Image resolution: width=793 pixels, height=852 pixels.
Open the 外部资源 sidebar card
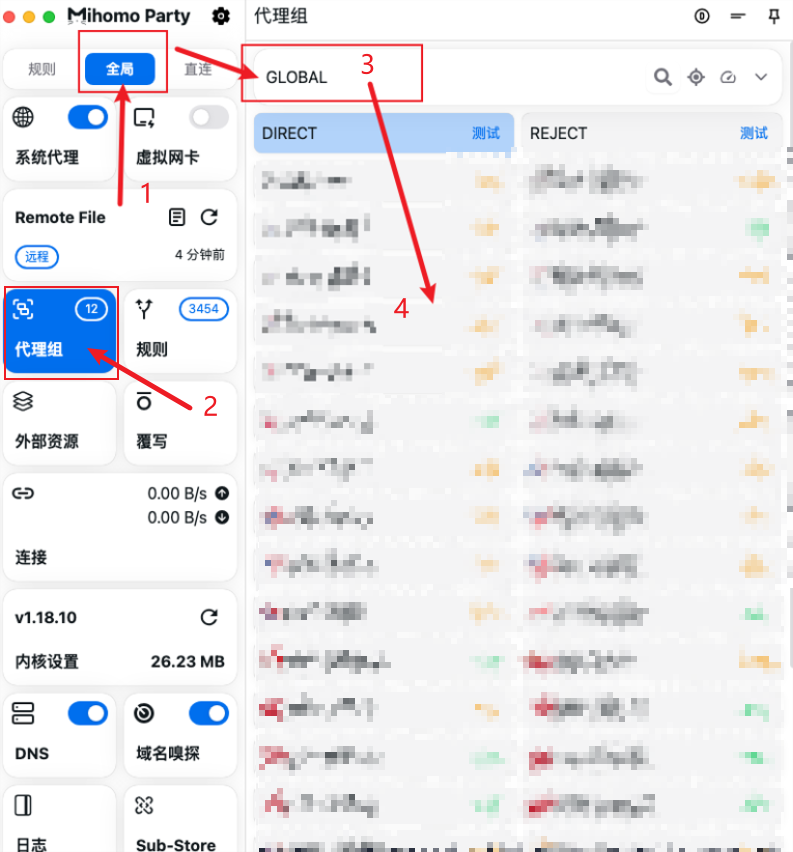(x=59, y=421)
